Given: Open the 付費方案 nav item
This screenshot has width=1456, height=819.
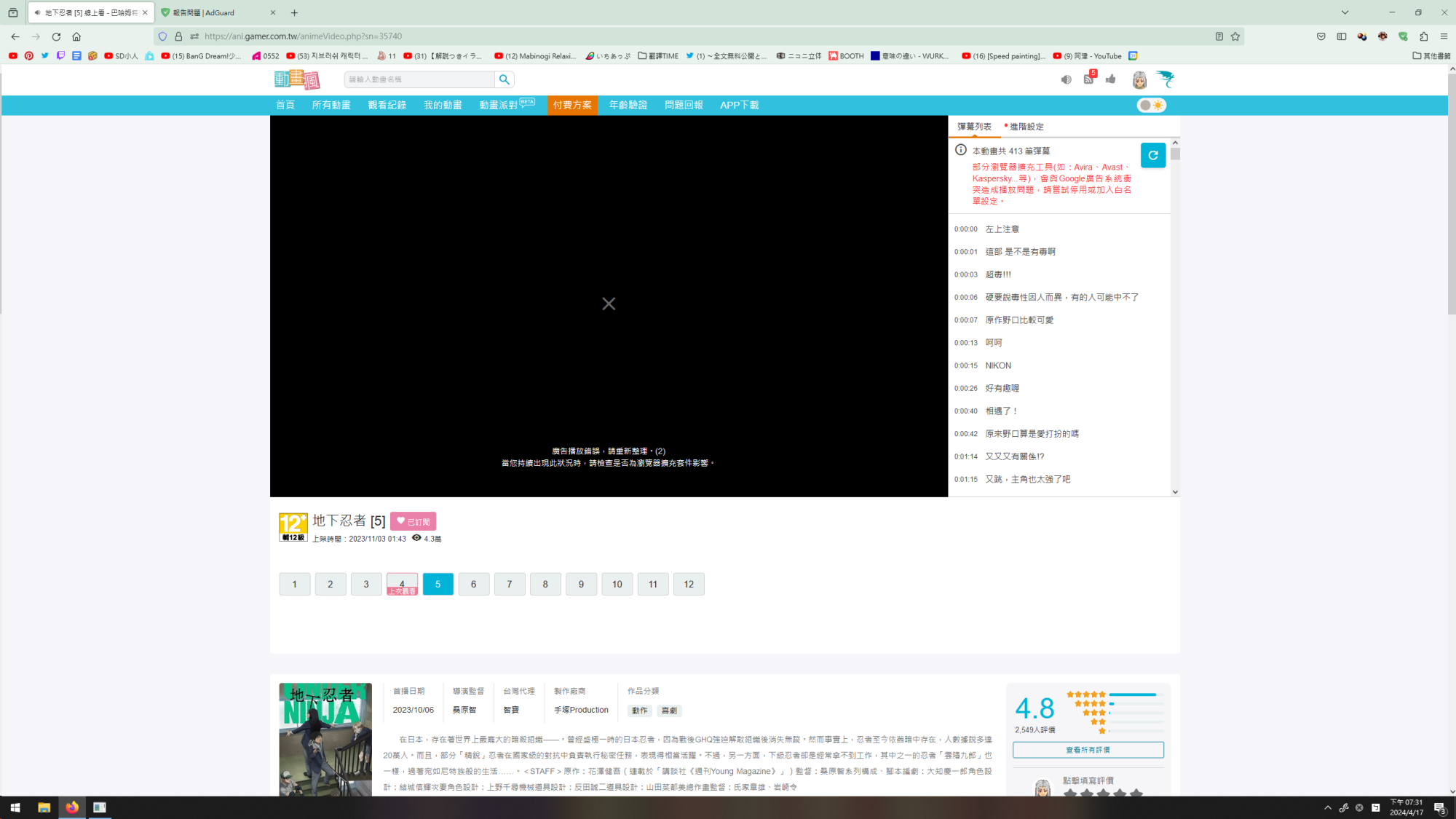Looking at the screenshot, I should (x=572, y=106).
